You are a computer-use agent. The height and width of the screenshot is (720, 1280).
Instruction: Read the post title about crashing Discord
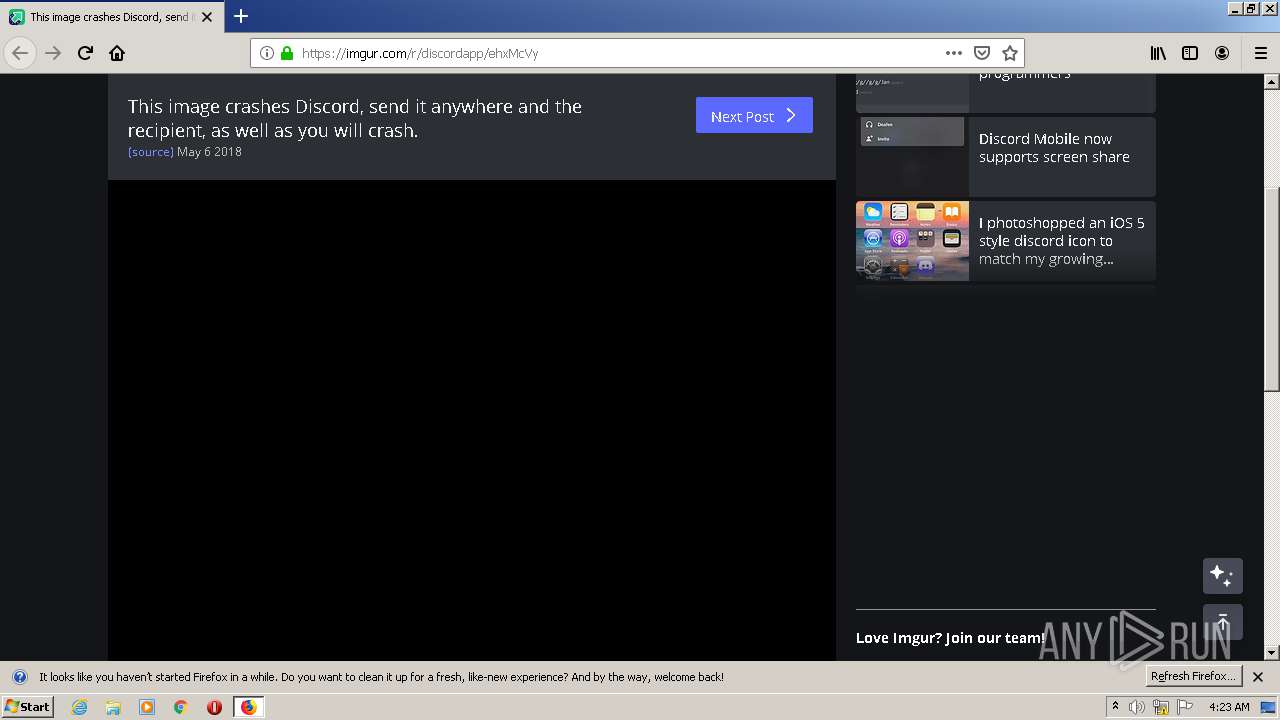click(355, 118)
